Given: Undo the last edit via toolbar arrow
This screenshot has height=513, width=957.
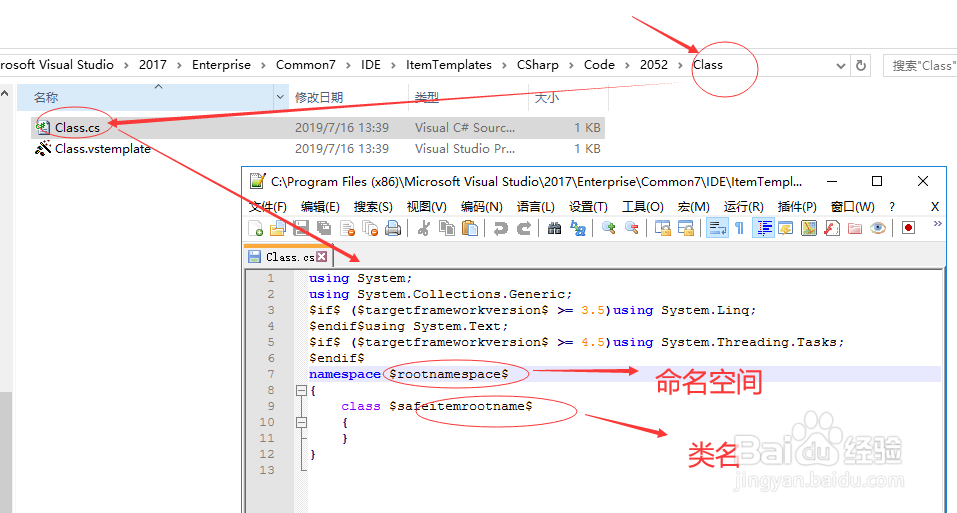Looking at the screenshot, I should pyautogui.click(x=500, y=228).
